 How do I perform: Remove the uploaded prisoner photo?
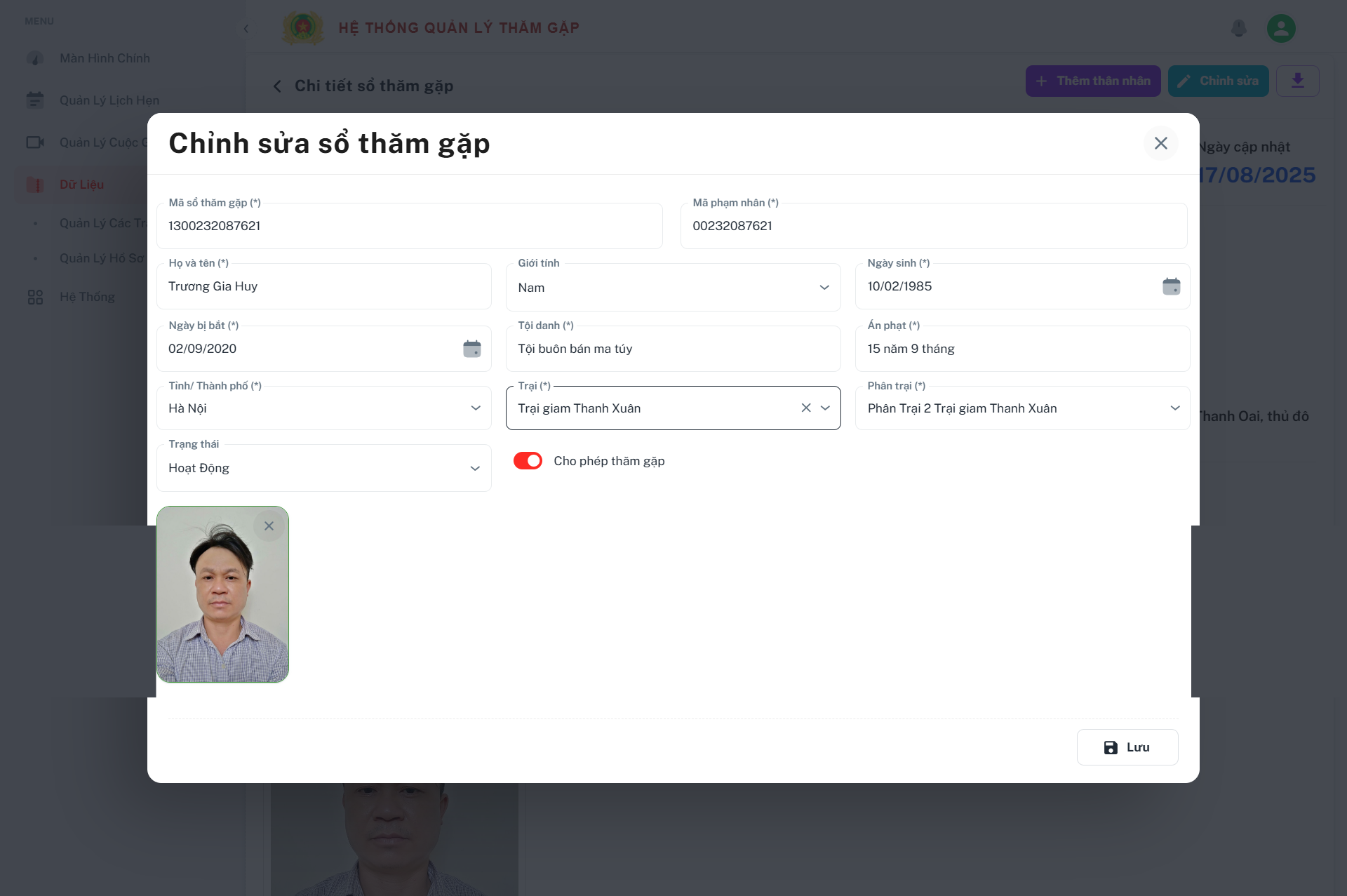point(269,526)
